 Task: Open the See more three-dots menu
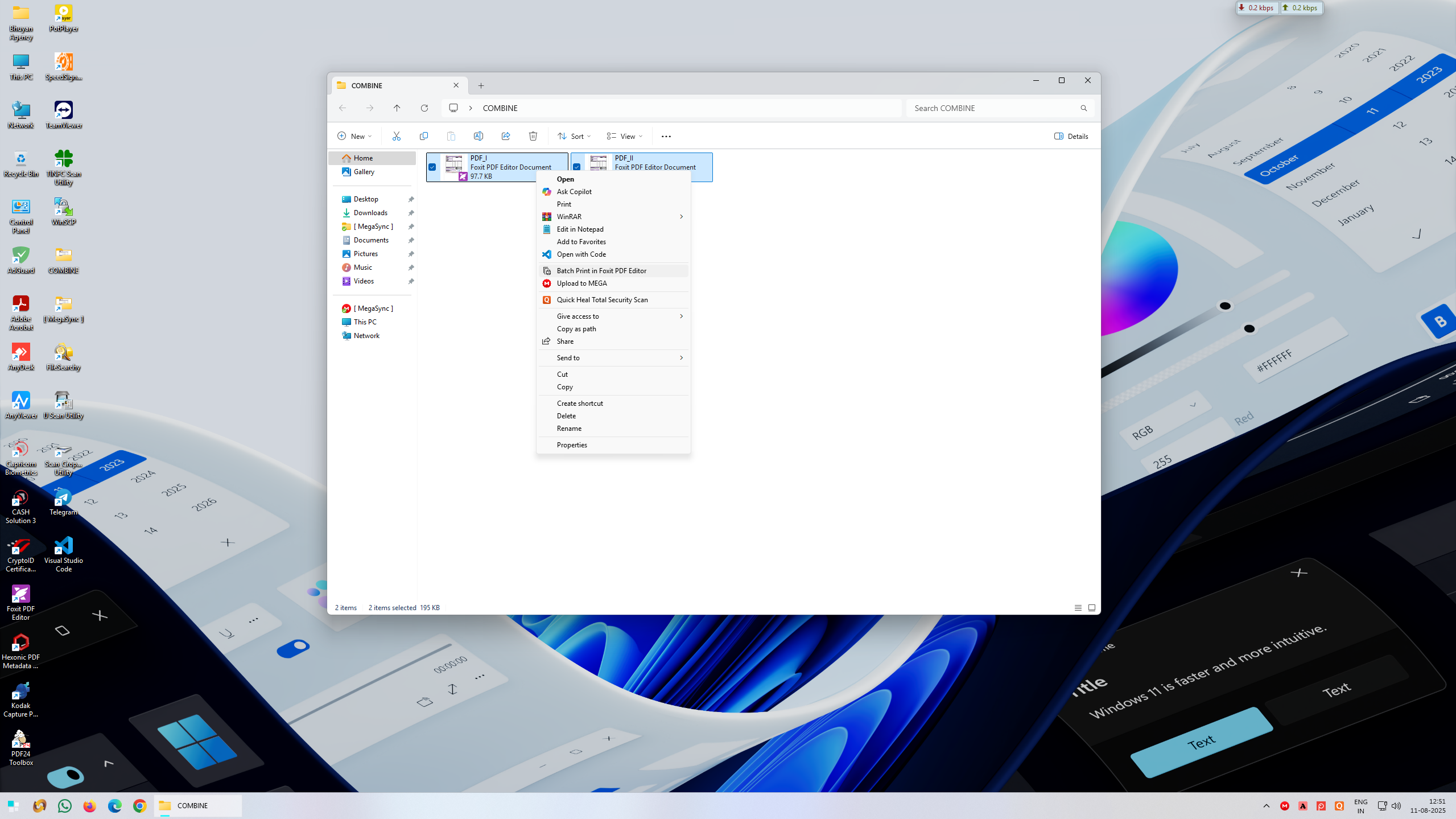[x=666, y=136]
